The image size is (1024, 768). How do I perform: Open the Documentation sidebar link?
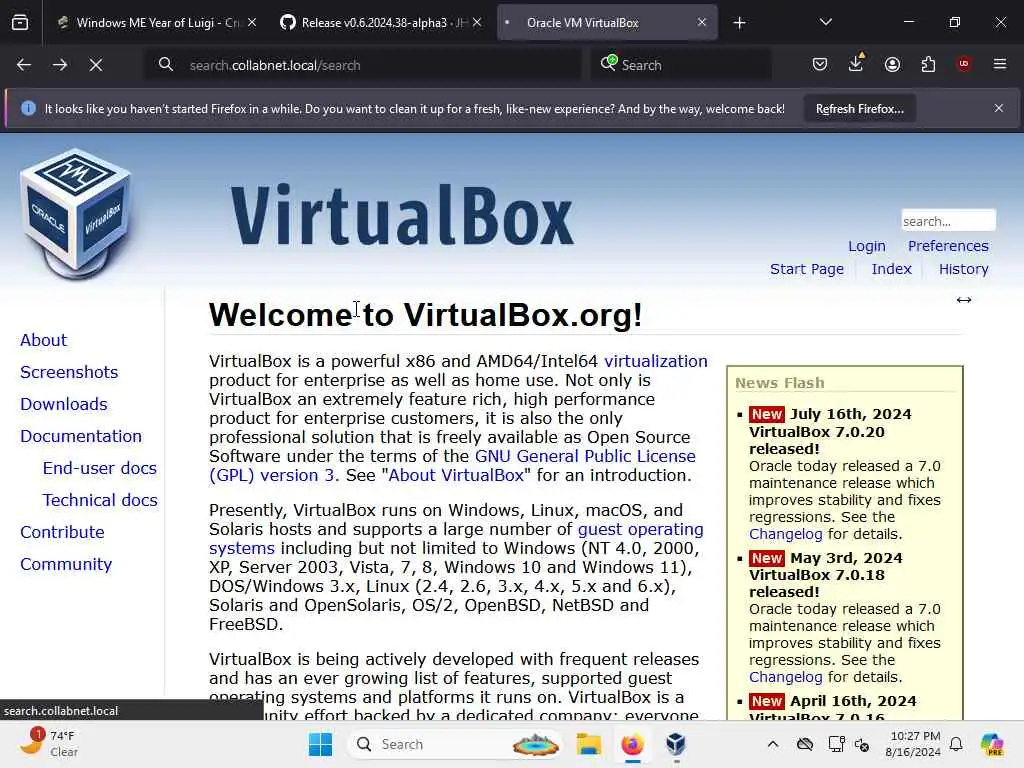81,436
